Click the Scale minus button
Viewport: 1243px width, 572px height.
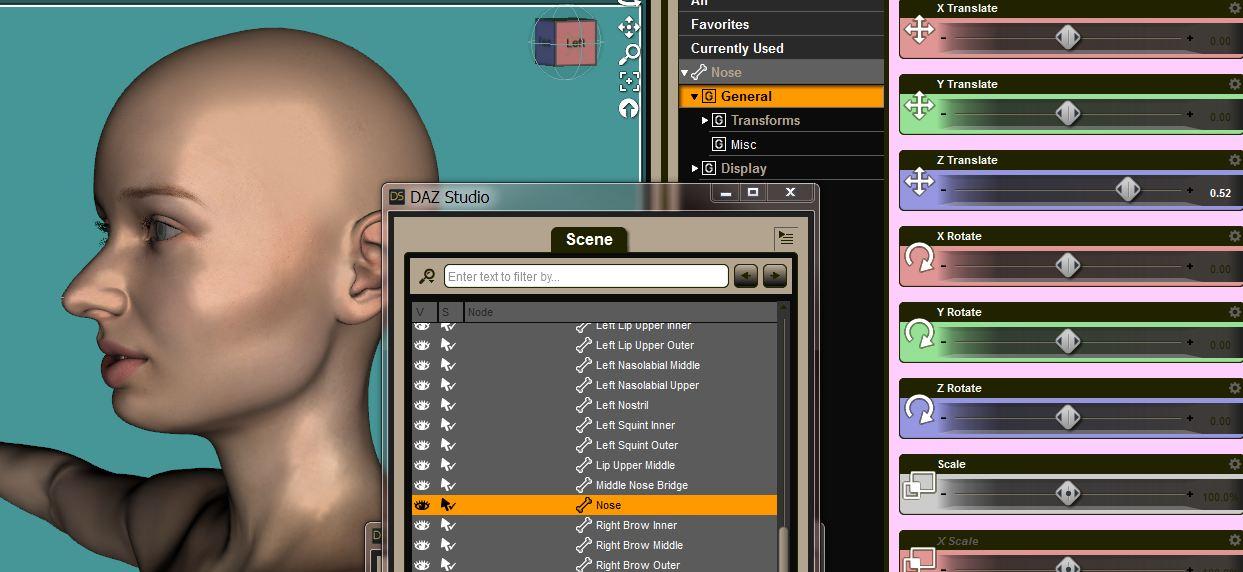(943, 495)
